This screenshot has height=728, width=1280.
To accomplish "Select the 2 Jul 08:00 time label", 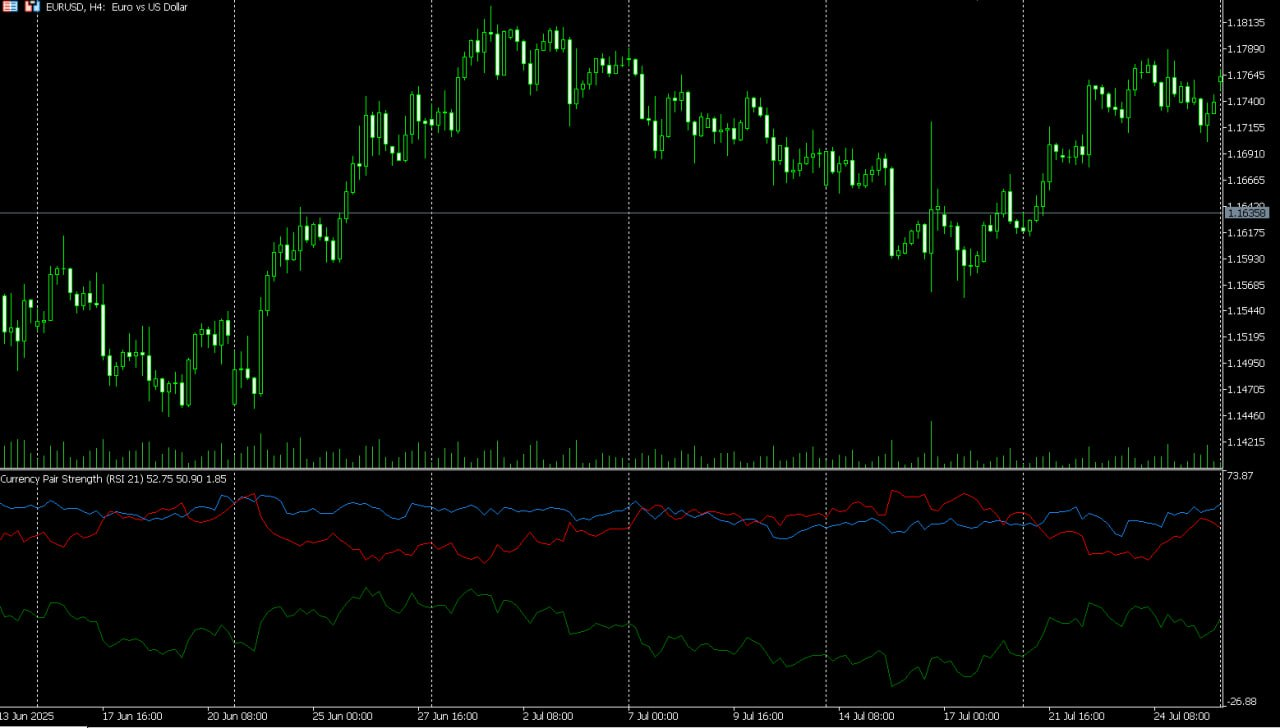I will pyautogui.click(x=547, y=716).
